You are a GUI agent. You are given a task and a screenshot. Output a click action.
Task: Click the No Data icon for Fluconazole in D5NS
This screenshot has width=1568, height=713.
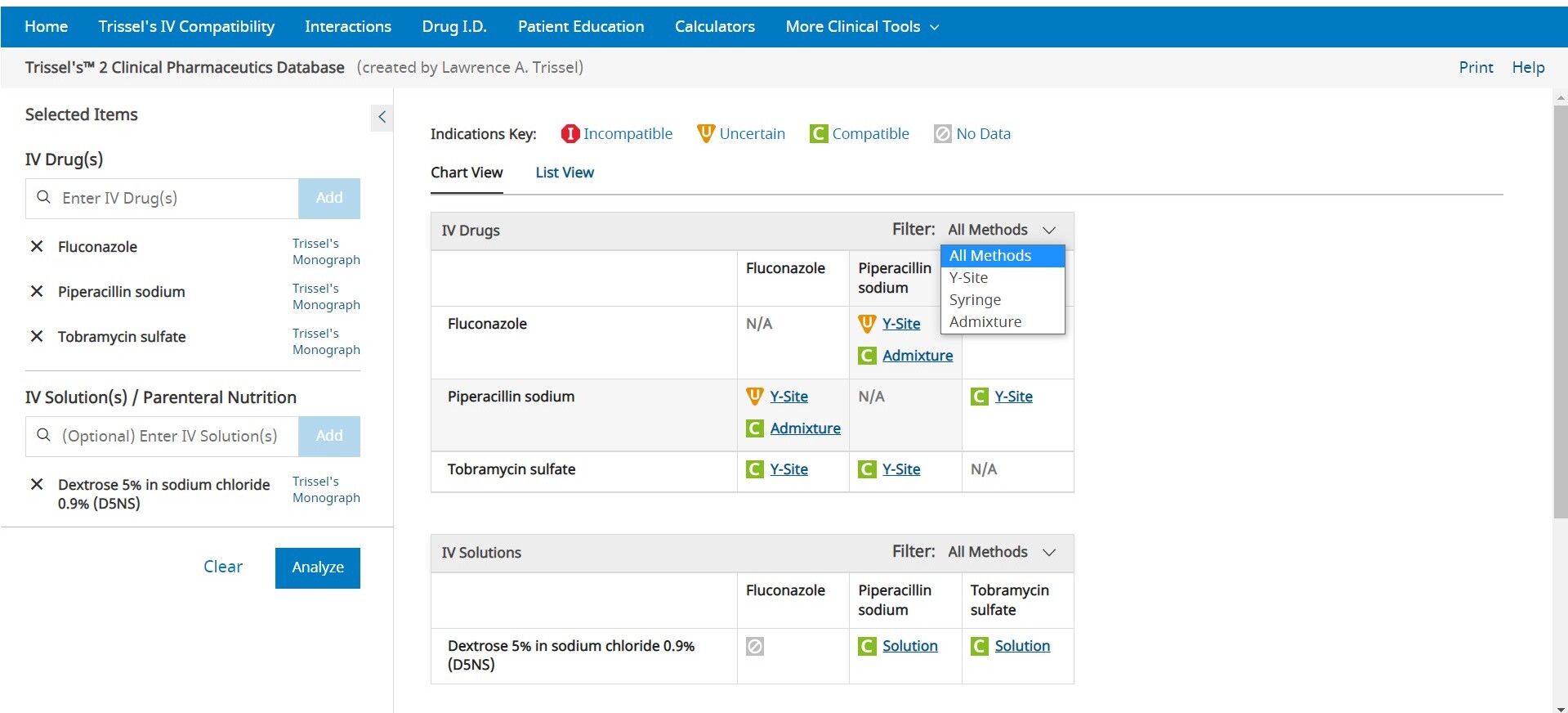click(755, 646)
